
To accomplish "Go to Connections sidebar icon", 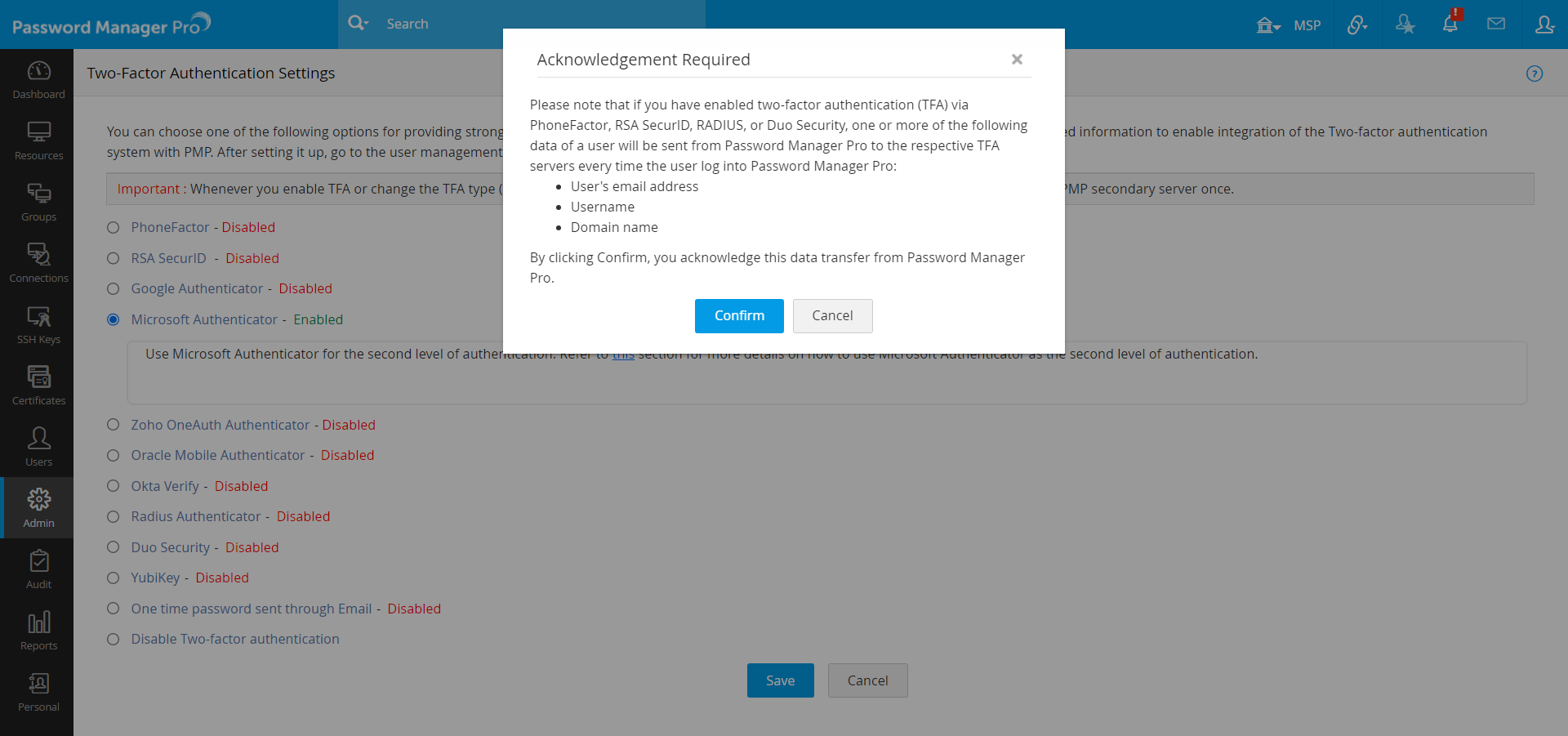I will (38, 263).
